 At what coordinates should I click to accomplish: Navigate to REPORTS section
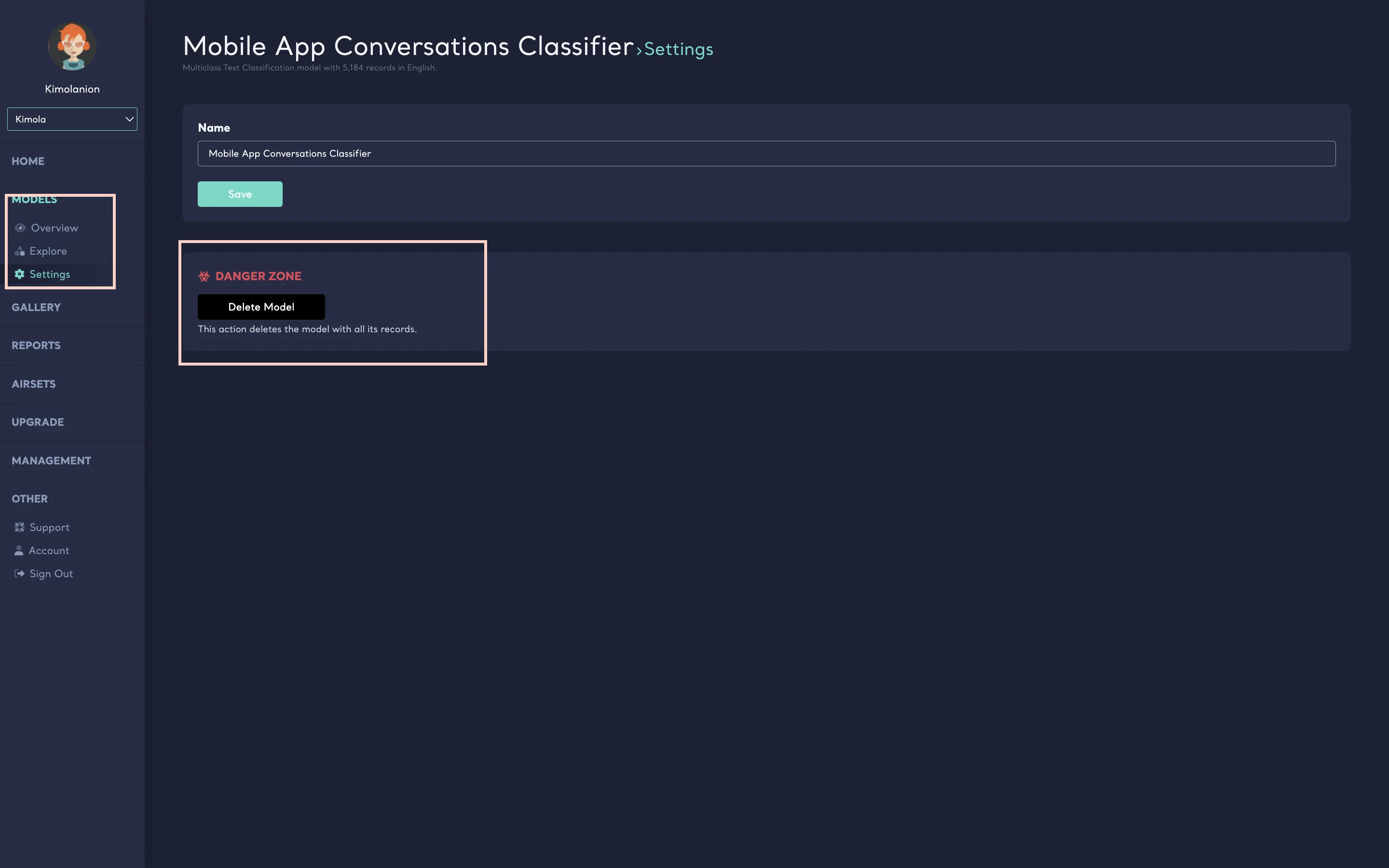(x=36, y=346)
